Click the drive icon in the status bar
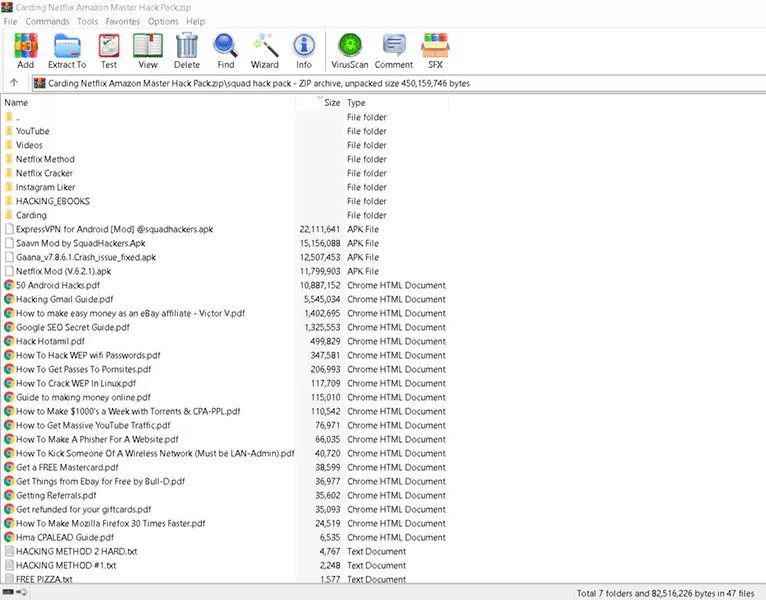 point(8,592)
